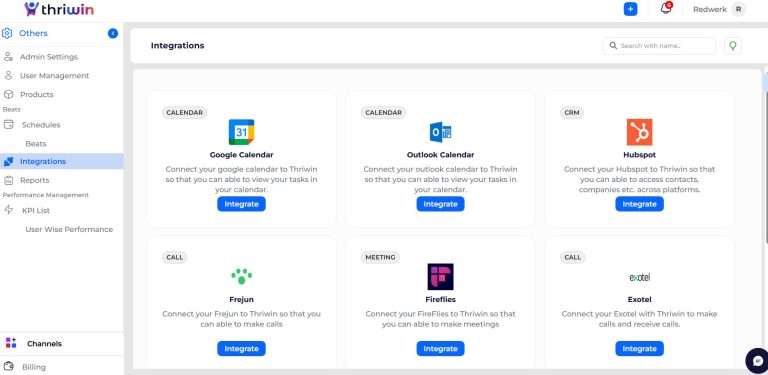Open Admin Settings
Viewport: 768px width, 375px height.
48,57
